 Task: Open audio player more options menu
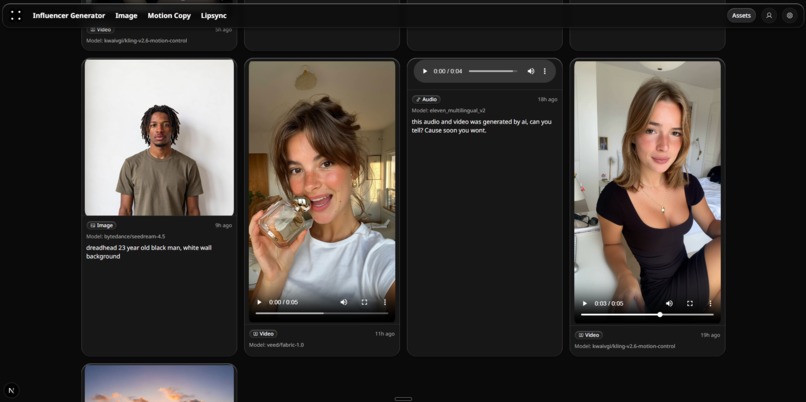[x=545, y=71]
